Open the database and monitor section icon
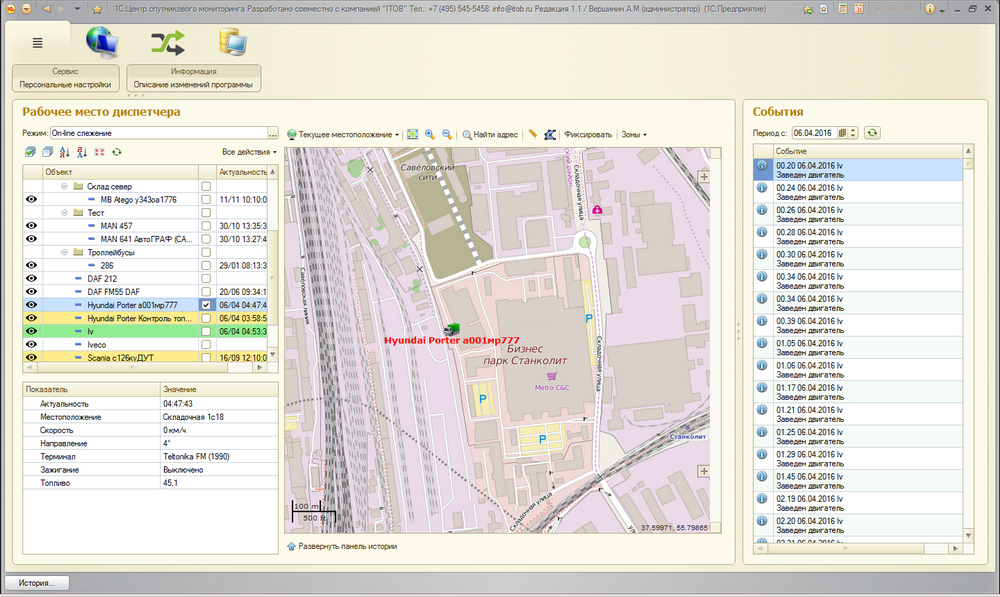Image resolution: width=1000 pixels, height=597 pixels. coord(232,42)
